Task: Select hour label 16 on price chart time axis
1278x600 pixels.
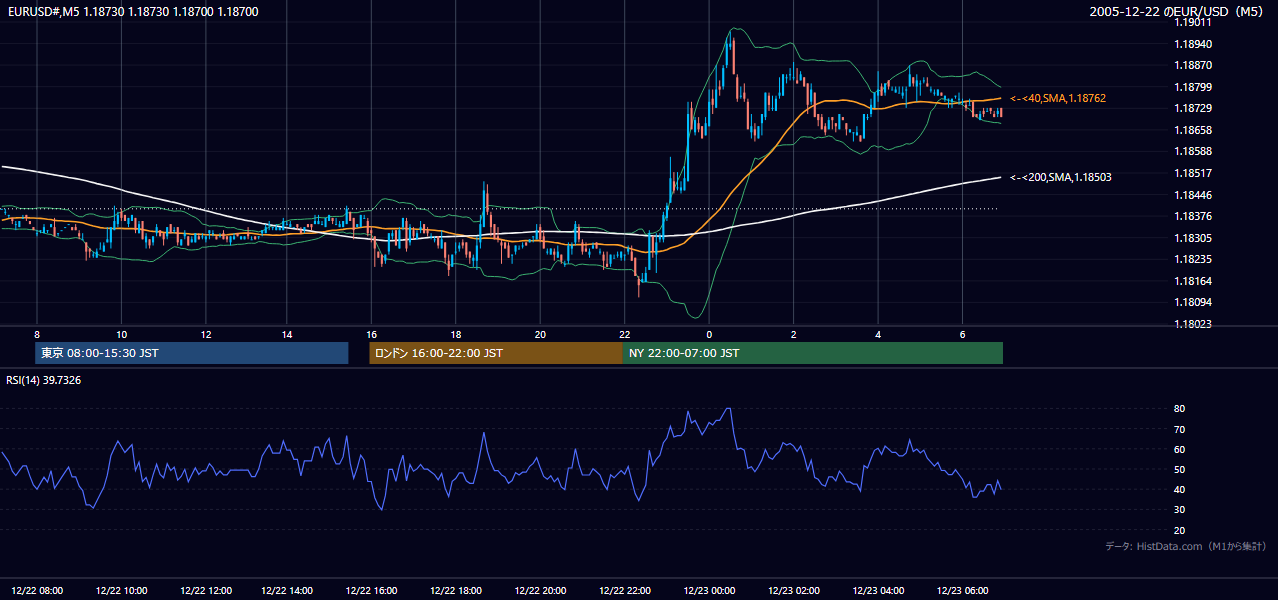Action: 372,334
